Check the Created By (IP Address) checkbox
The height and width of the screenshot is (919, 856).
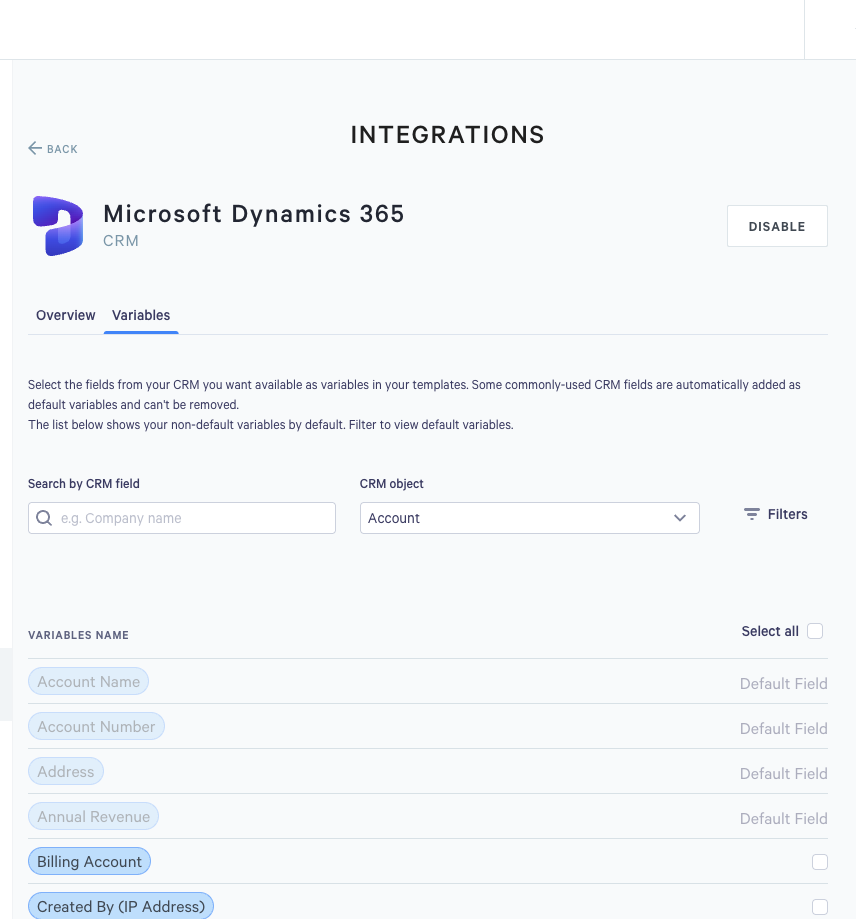click(820, 907)
